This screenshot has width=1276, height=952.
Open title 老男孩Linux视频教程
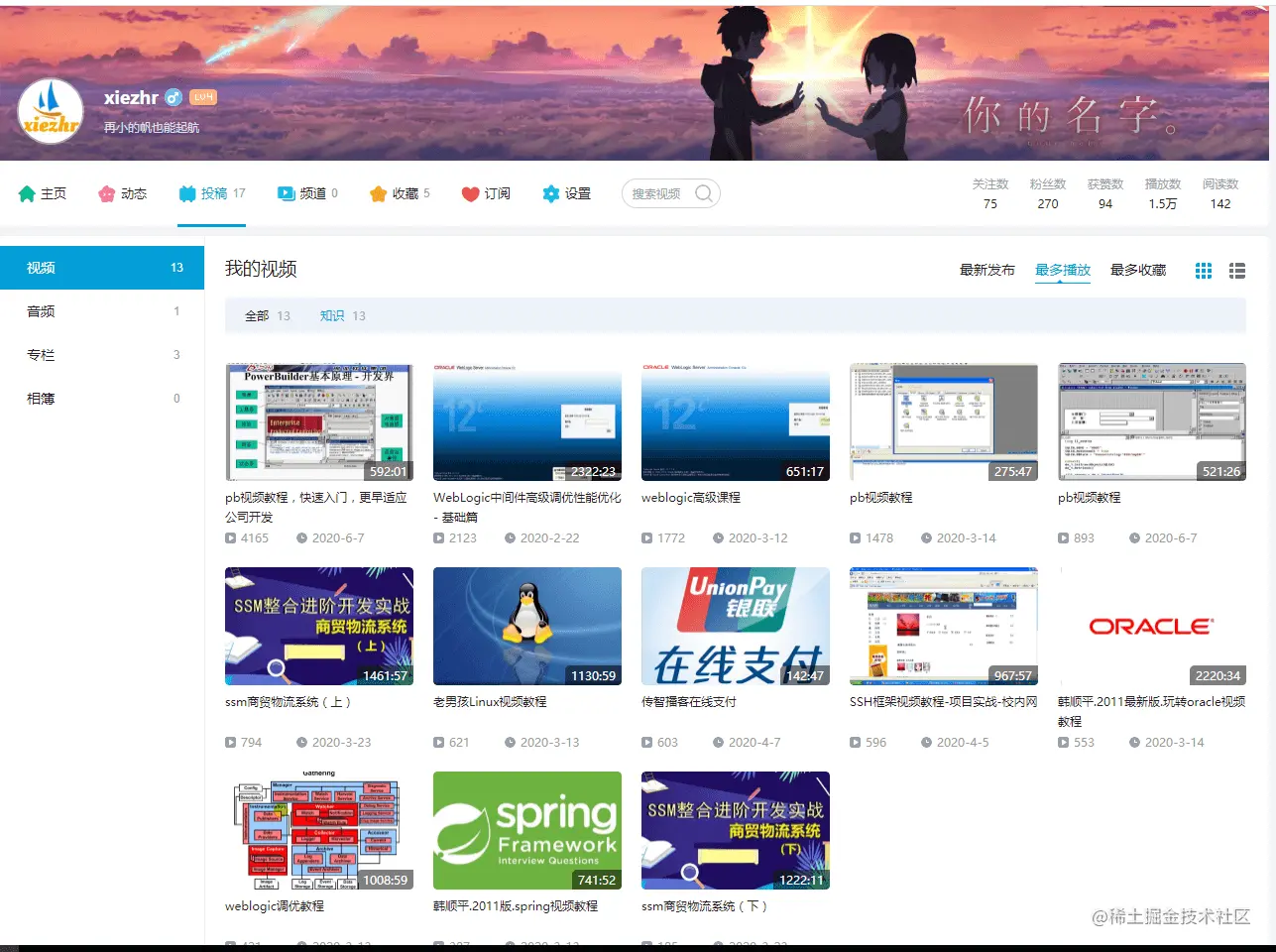490,702
